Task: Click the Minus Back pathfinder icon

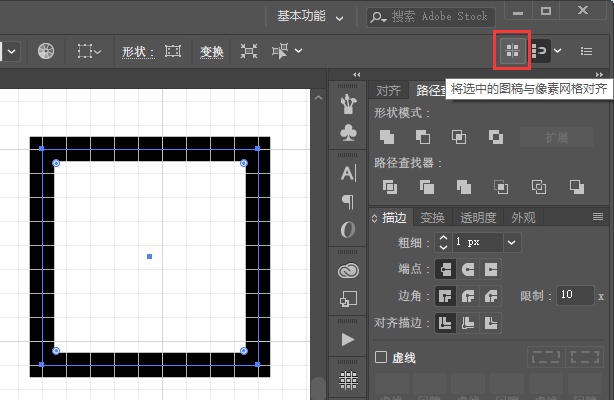Action: point(576,187)
